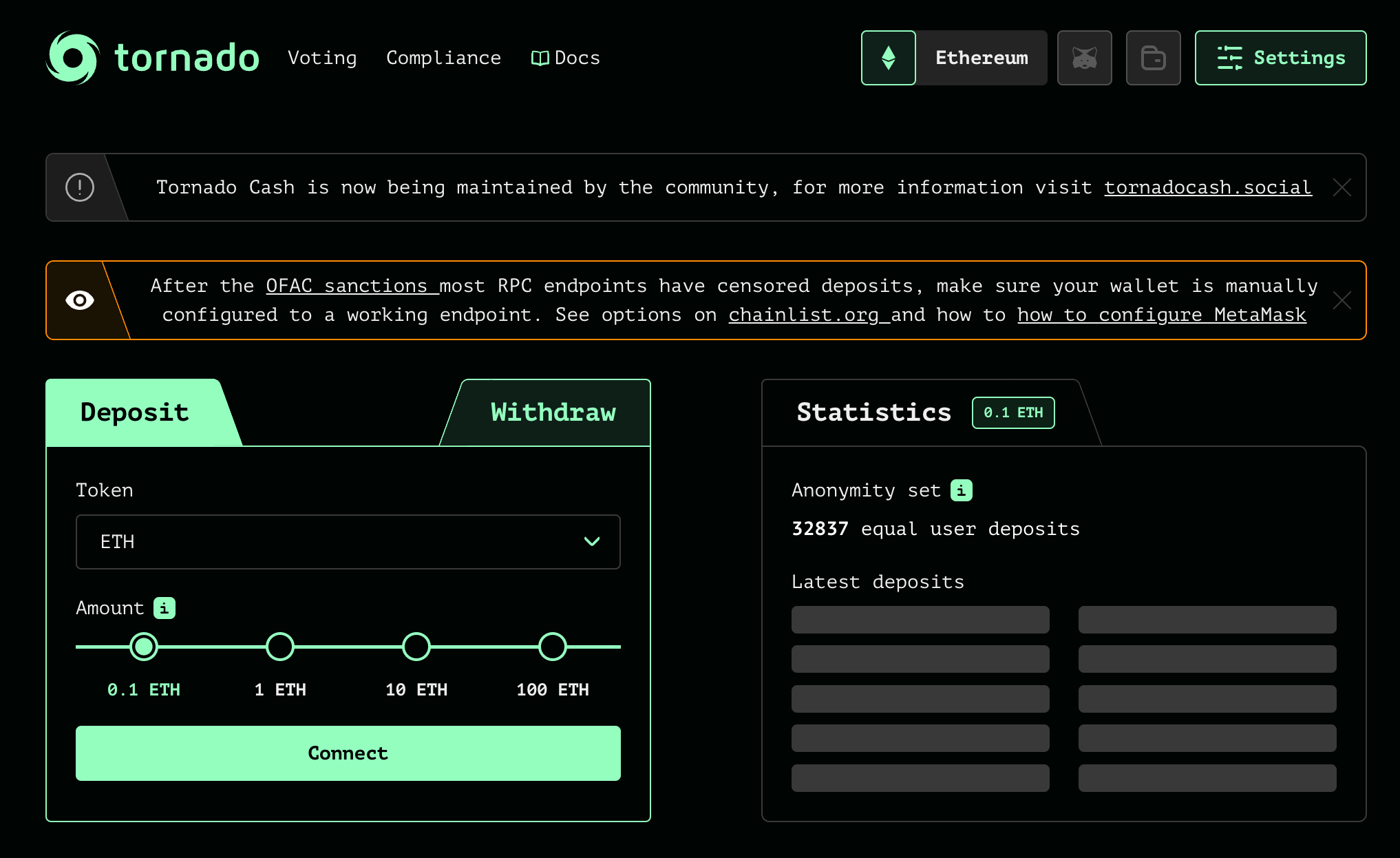The width and height of the screenshot is (1400, 858).
Task: Click the Anonymity set info icon
Action: (961, 490)
